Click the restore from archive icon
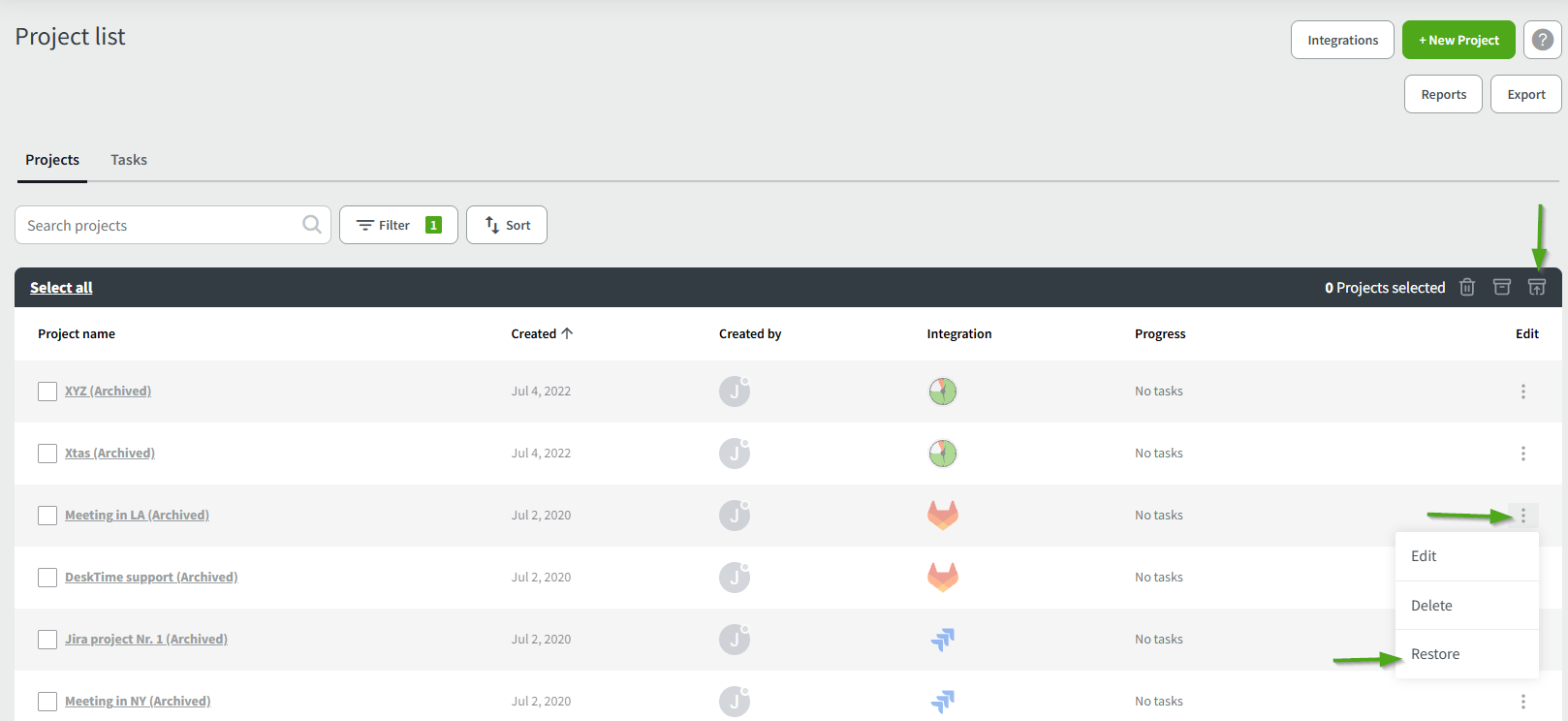The image size is (1568, 721). point(1537,287)
